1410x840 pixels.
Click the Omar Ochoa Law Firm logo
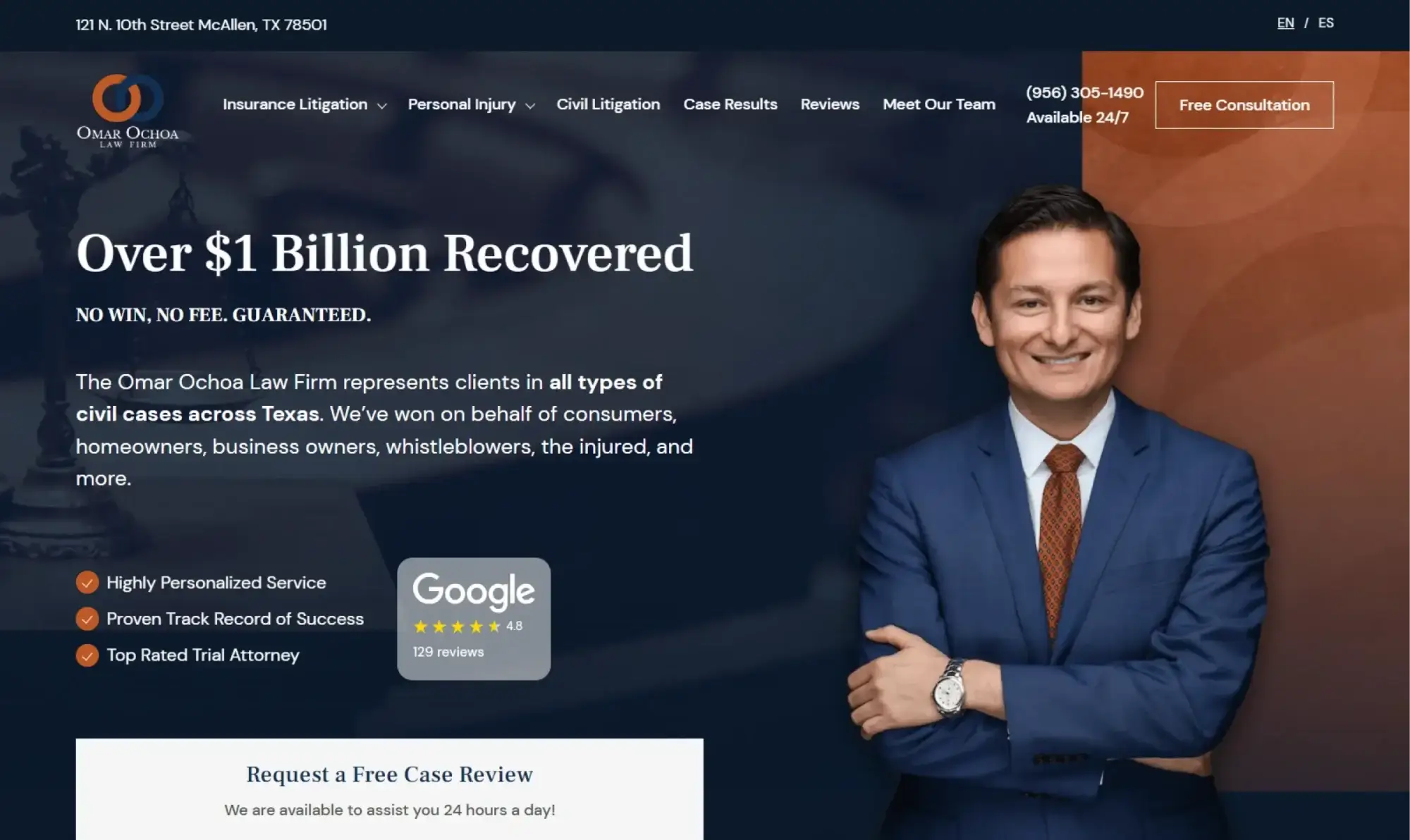128,111
